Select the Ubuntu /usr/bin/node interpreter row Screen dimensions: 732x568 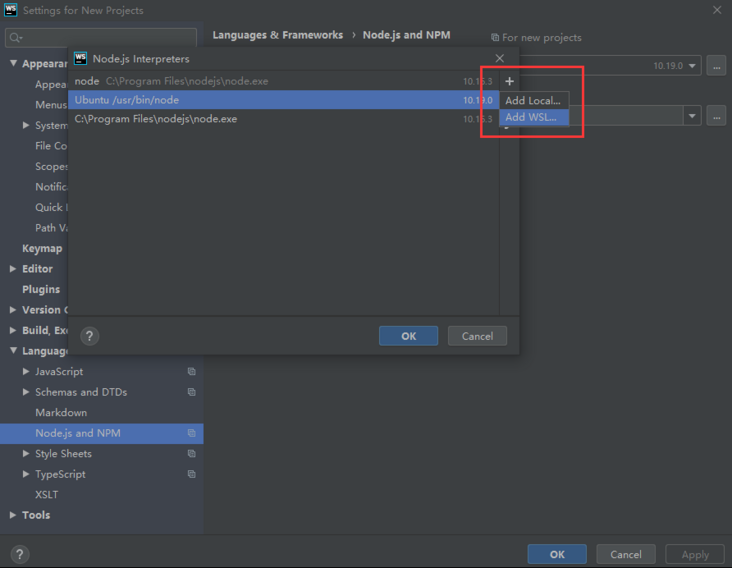[x=270, y=100]
